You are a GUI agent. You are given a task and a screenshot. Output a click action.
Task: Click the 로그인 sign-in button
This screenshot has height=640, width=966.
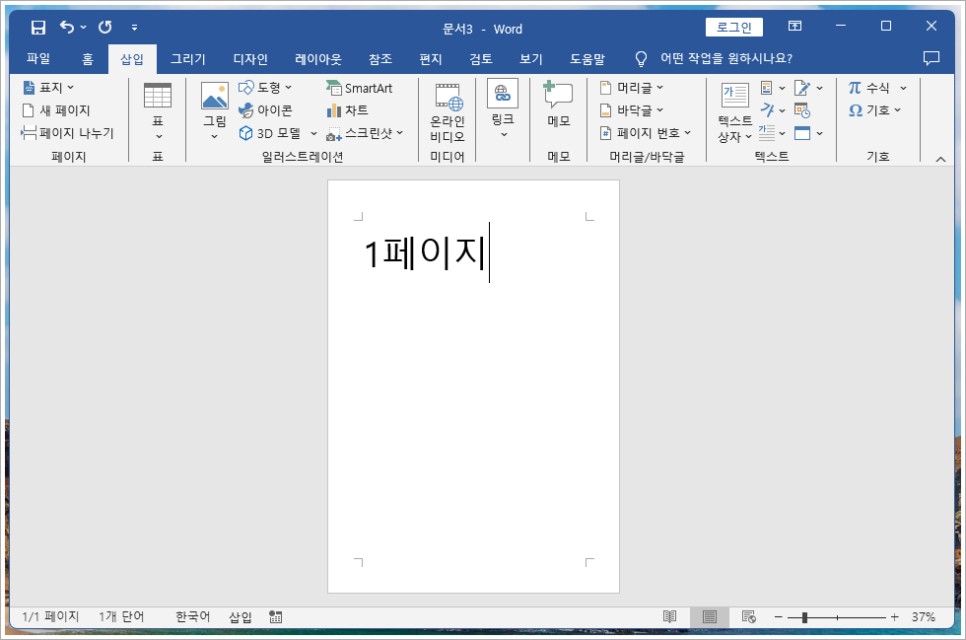pyautogui.click(x=734, y=27)
